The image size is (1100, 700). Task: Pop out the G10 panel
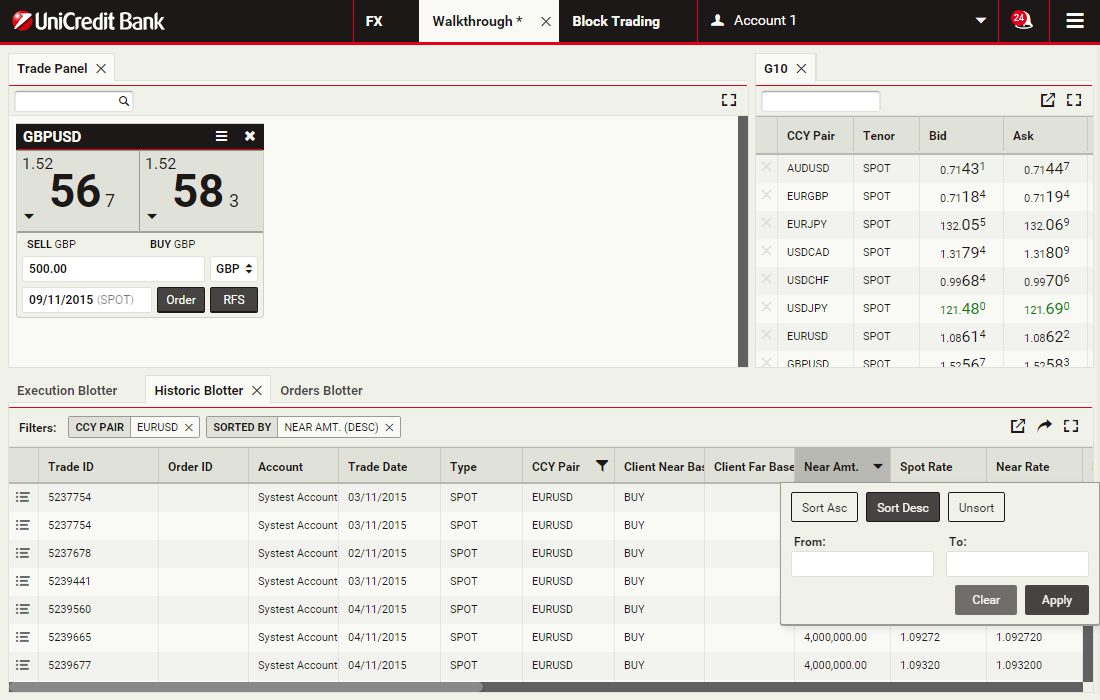1047,100
